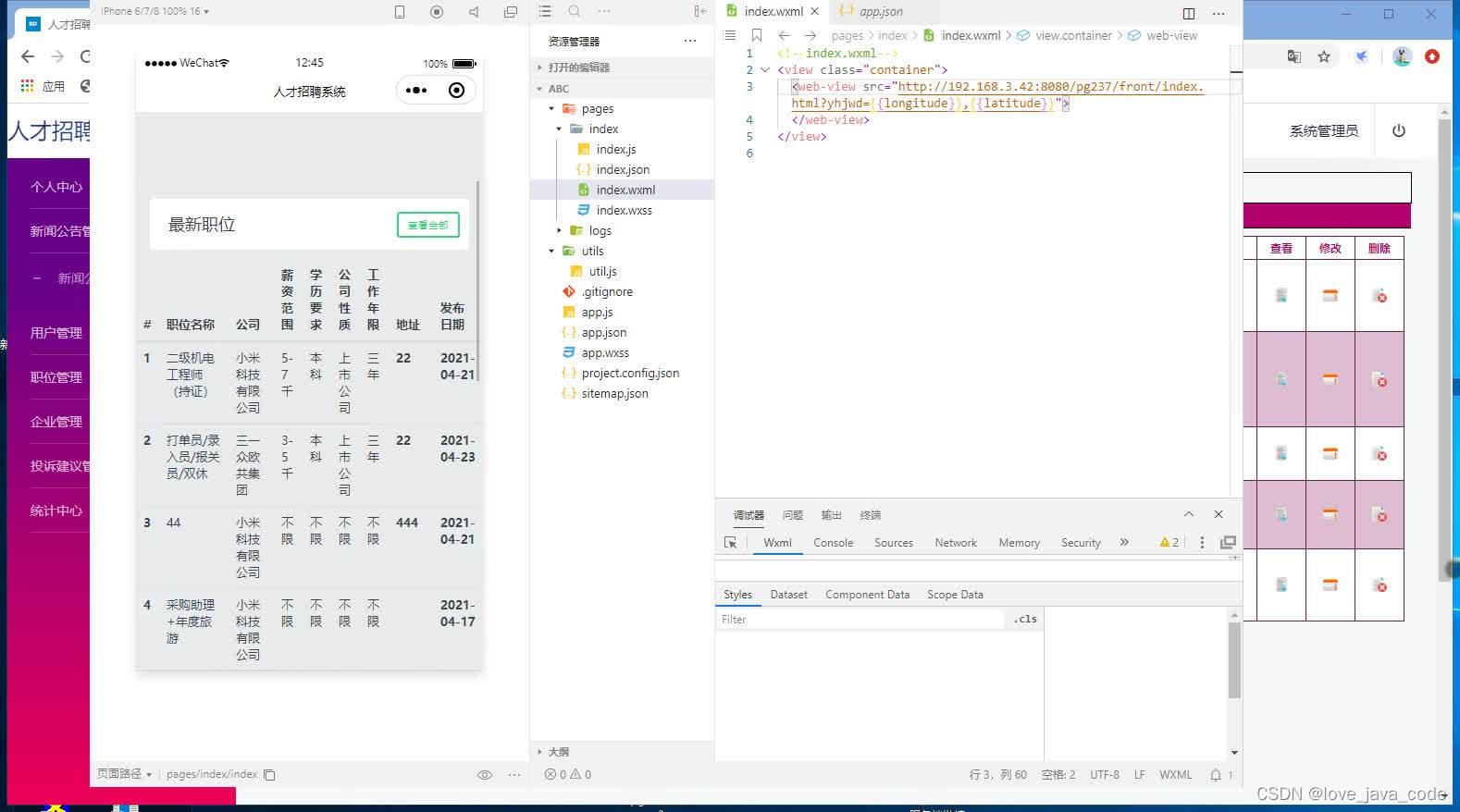Collapse debugger panel with up chevron
This screenshot has width=1460, height=812.
click(1189, 514)
